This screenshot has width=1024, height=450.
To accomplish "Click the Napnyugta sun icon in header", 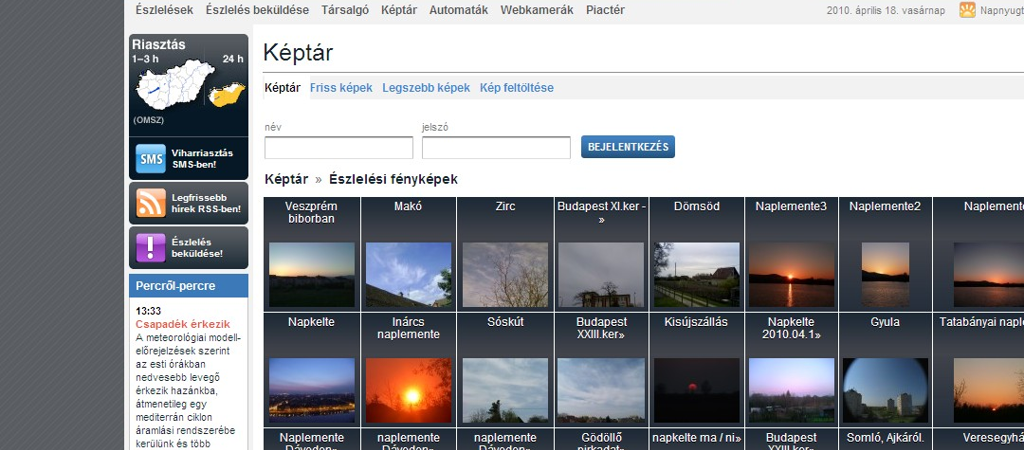I will tap(967, 10).
